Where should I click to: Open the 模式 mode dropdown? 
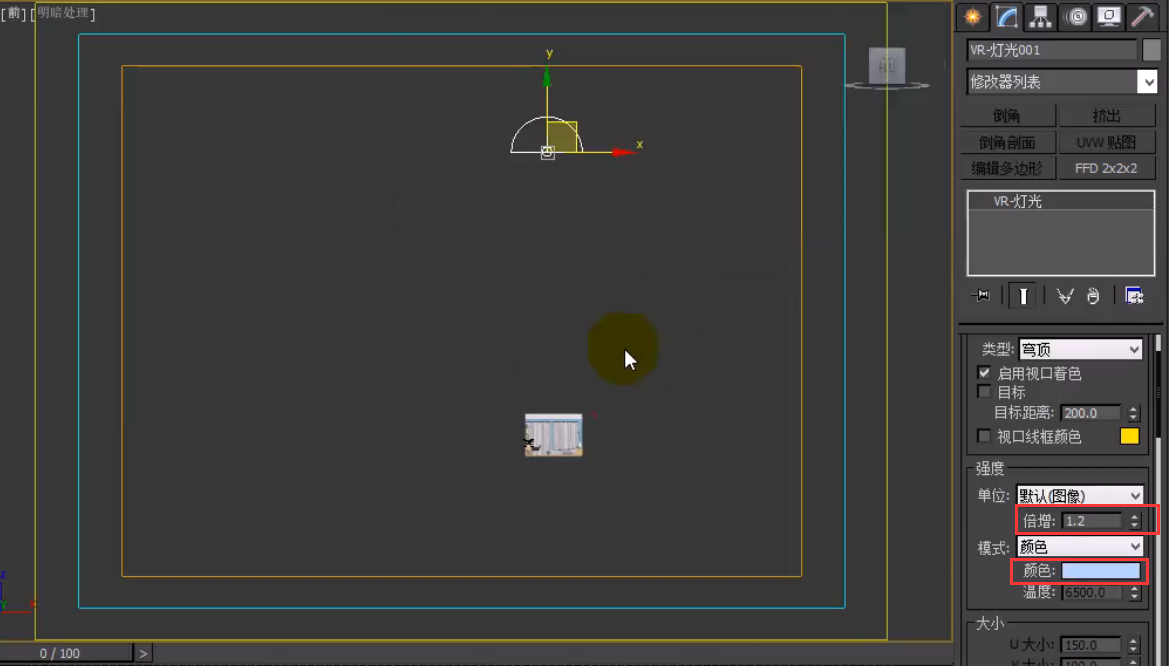click(1080, 547)
